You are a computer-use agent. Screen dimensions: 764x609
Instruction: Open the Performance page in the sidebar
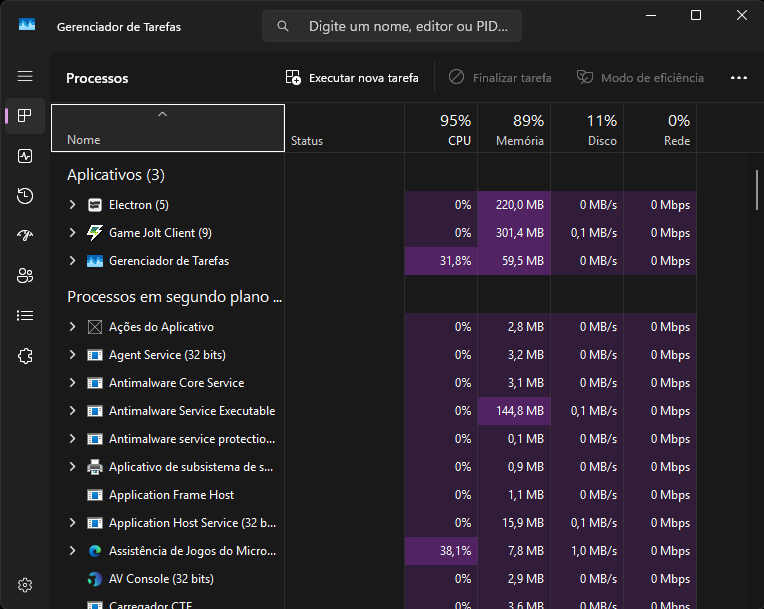25,156
